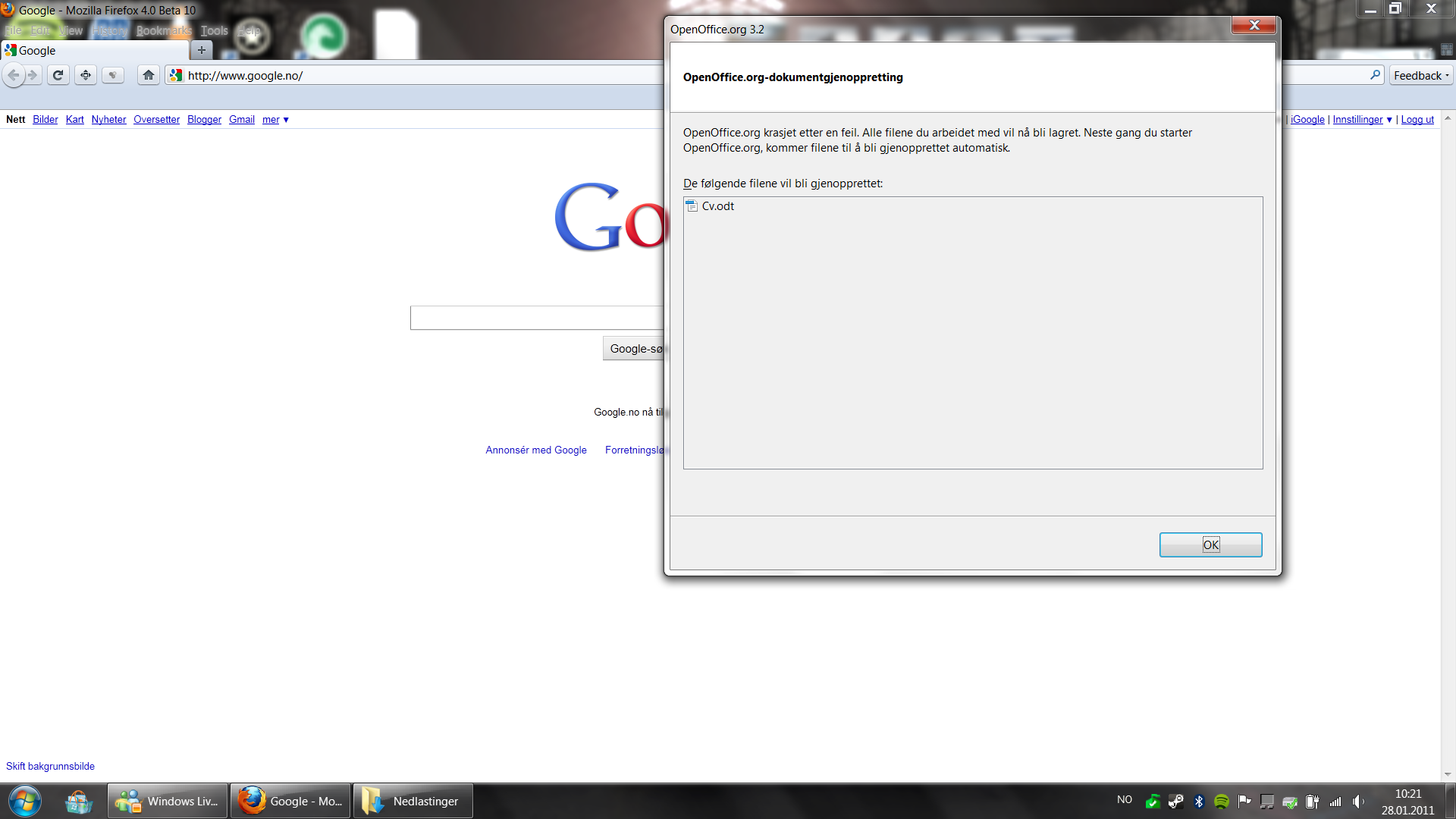Click the Firefox back arrow button

coord(14,75)
